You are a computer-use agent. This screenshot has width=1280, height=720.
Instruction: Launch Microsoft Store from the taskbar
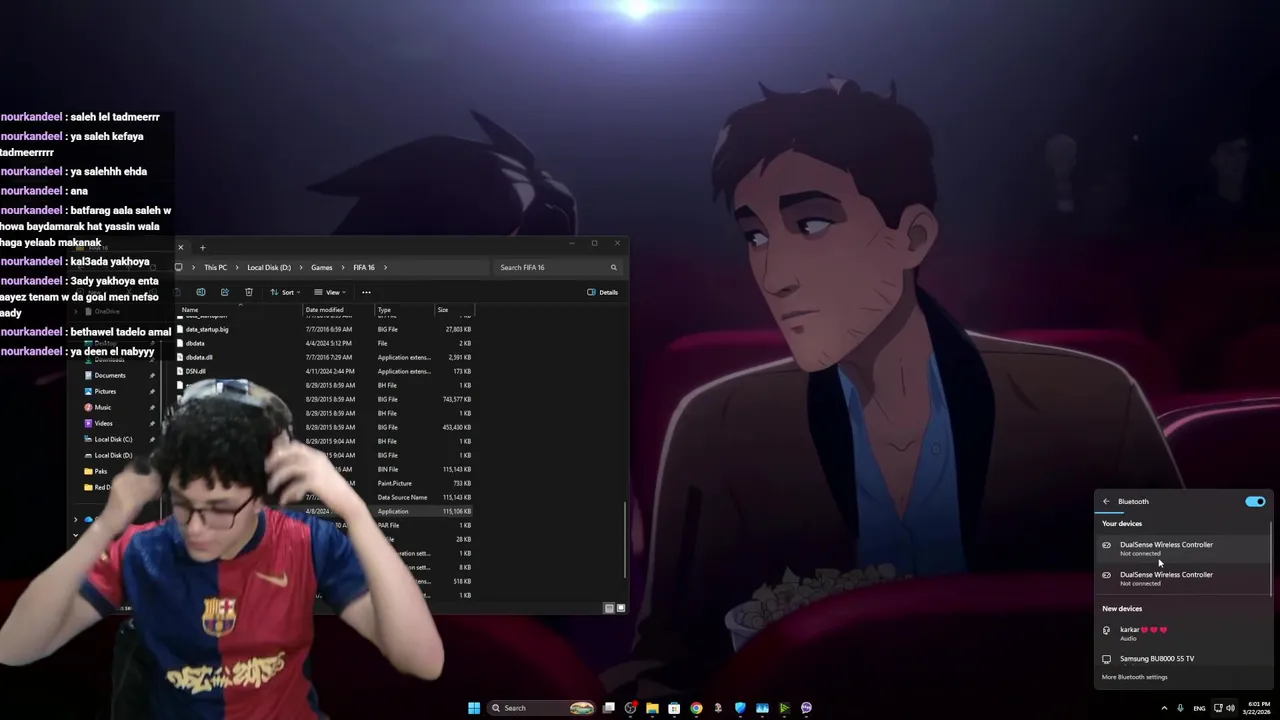[674, 708]
